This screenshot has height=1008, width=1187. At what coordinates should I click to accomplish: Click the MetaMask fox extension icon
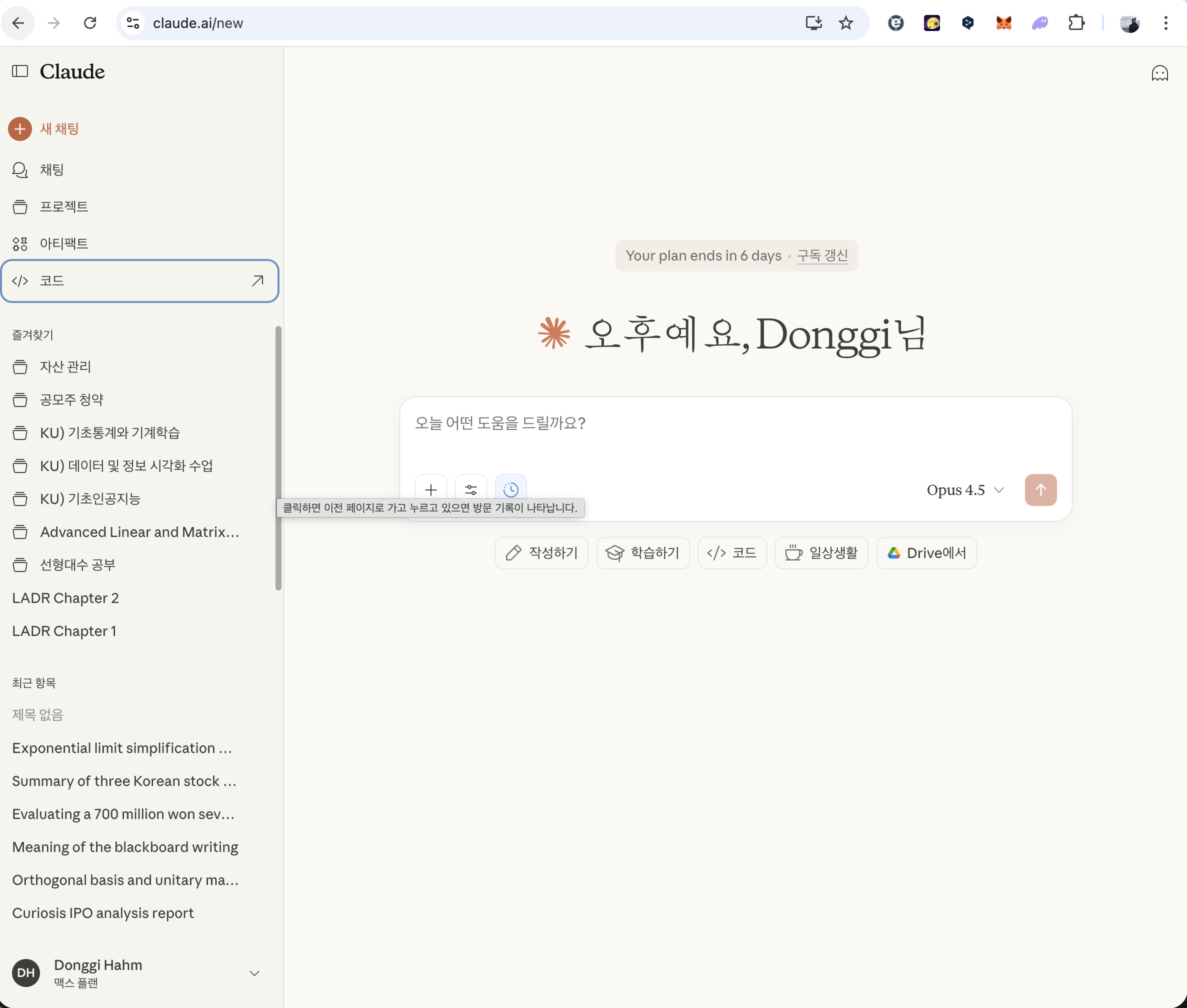(x=1003, y=23)
